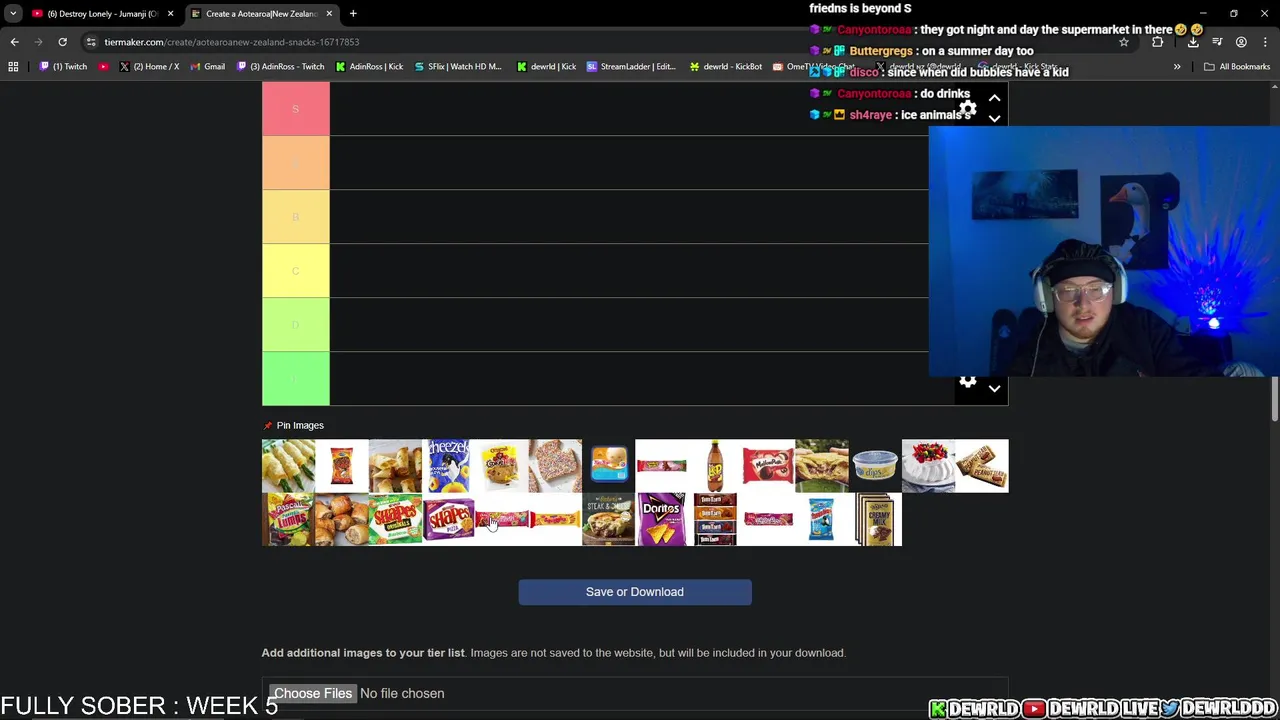Open the browser extensions menu

(x=1157, y=42)
